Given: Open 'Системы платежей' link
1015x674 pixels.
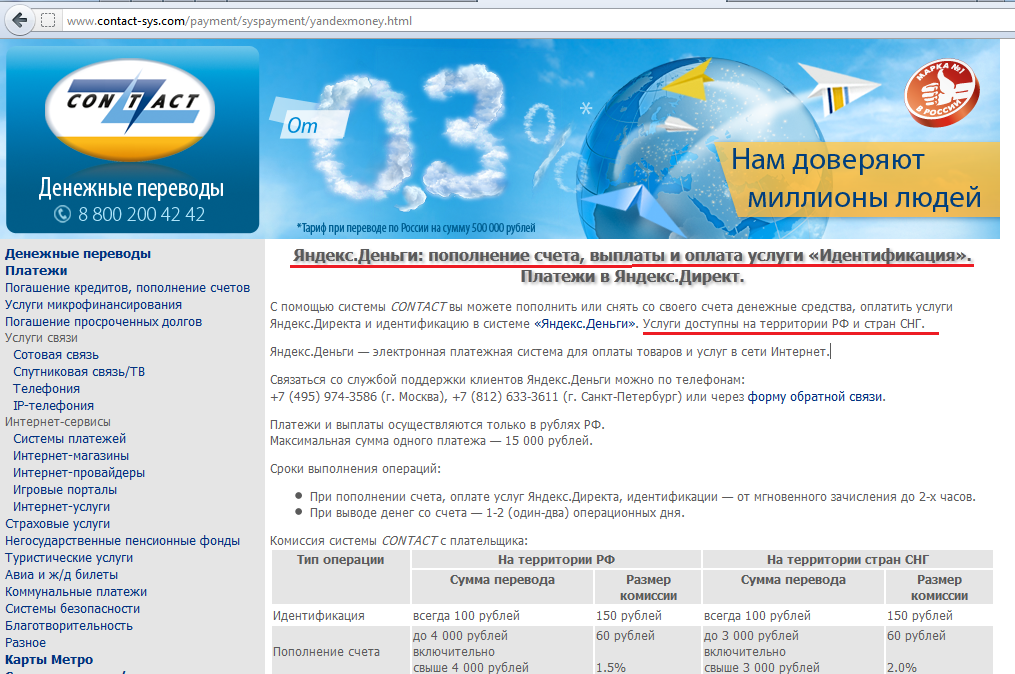Looking at the screenshot, I should coord(69,439).
